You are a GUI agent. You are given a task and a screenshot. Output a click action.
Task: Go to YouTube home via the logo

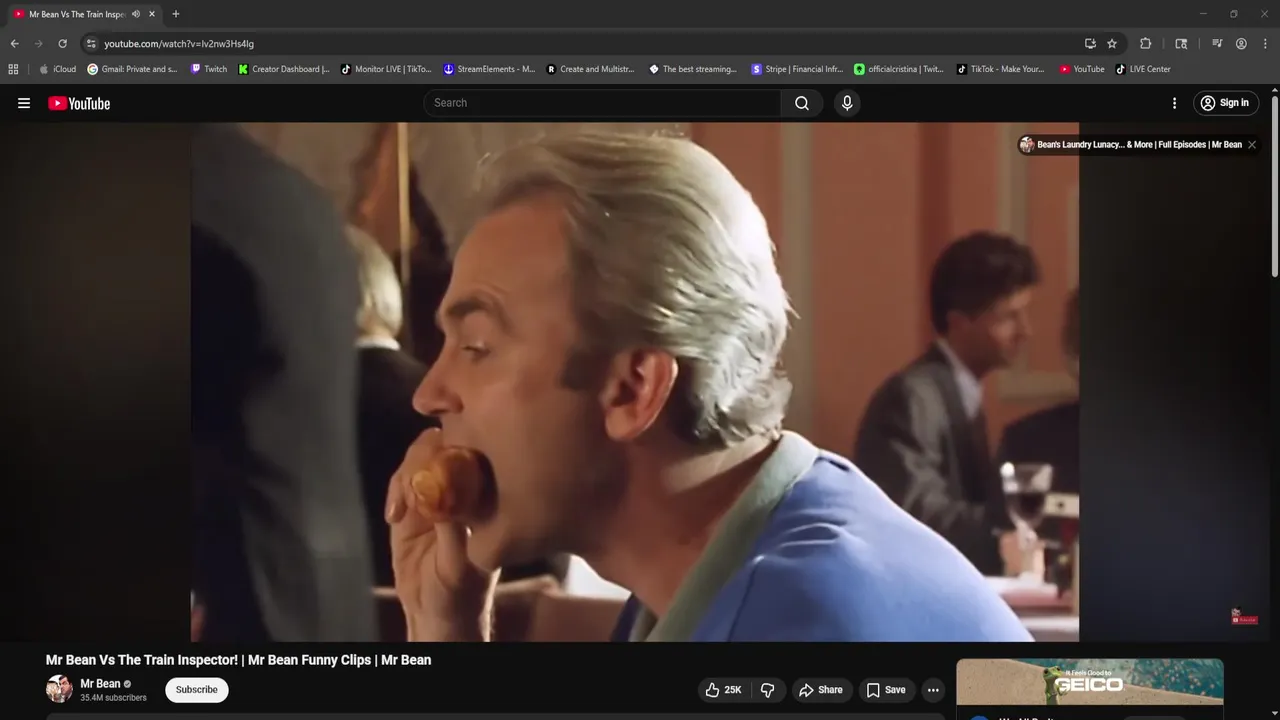(x=79, y=103)
